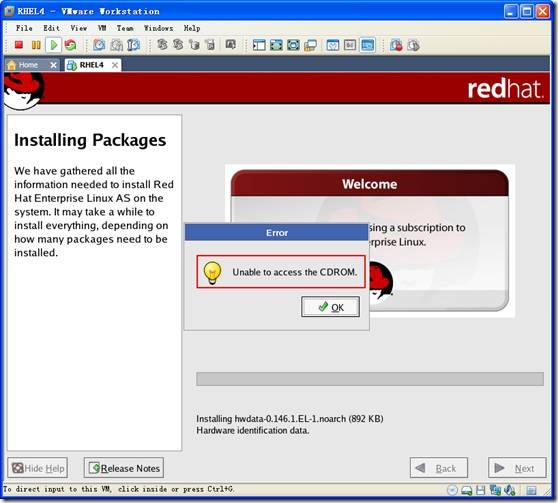Click the Unity mode toolbar icon
The height and width of the screenshot is (503, 558).
(x=310, y=45)
